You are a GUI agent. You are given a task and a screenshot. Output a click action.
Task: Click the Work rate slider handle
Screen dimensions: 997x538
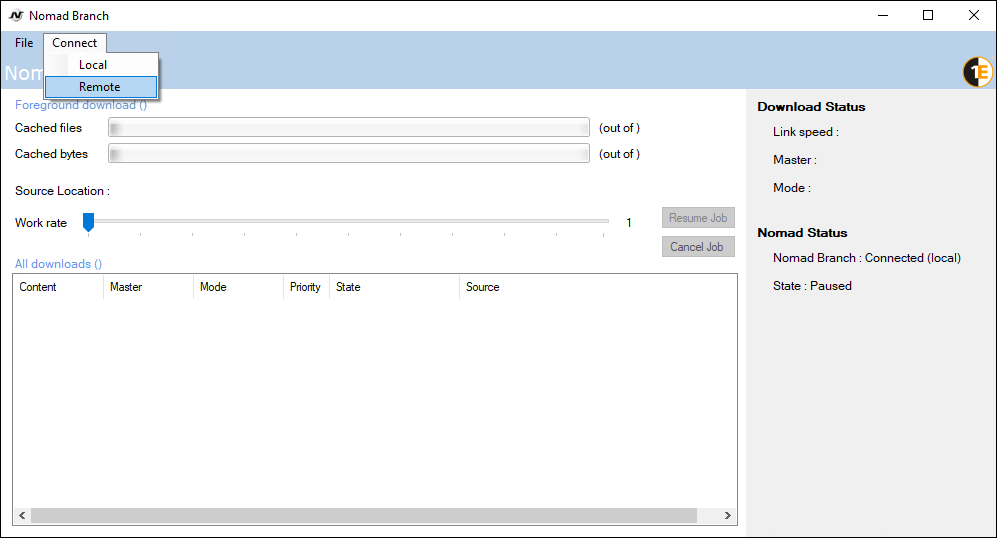coord(88,222)
